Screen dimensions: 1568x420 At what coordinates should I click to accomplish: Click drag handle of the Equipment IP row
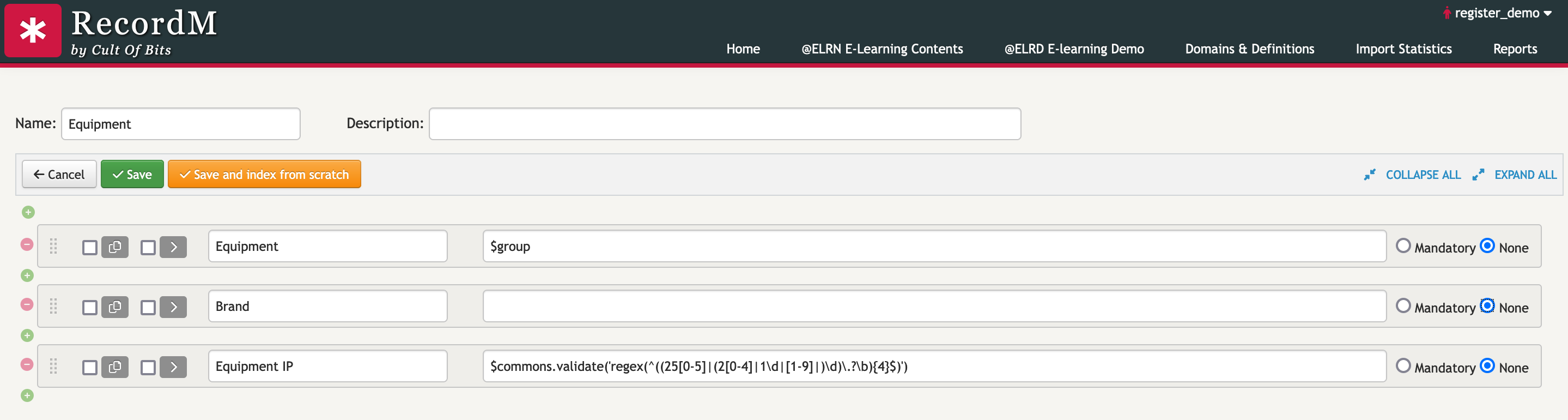click(x=53, y=366)
